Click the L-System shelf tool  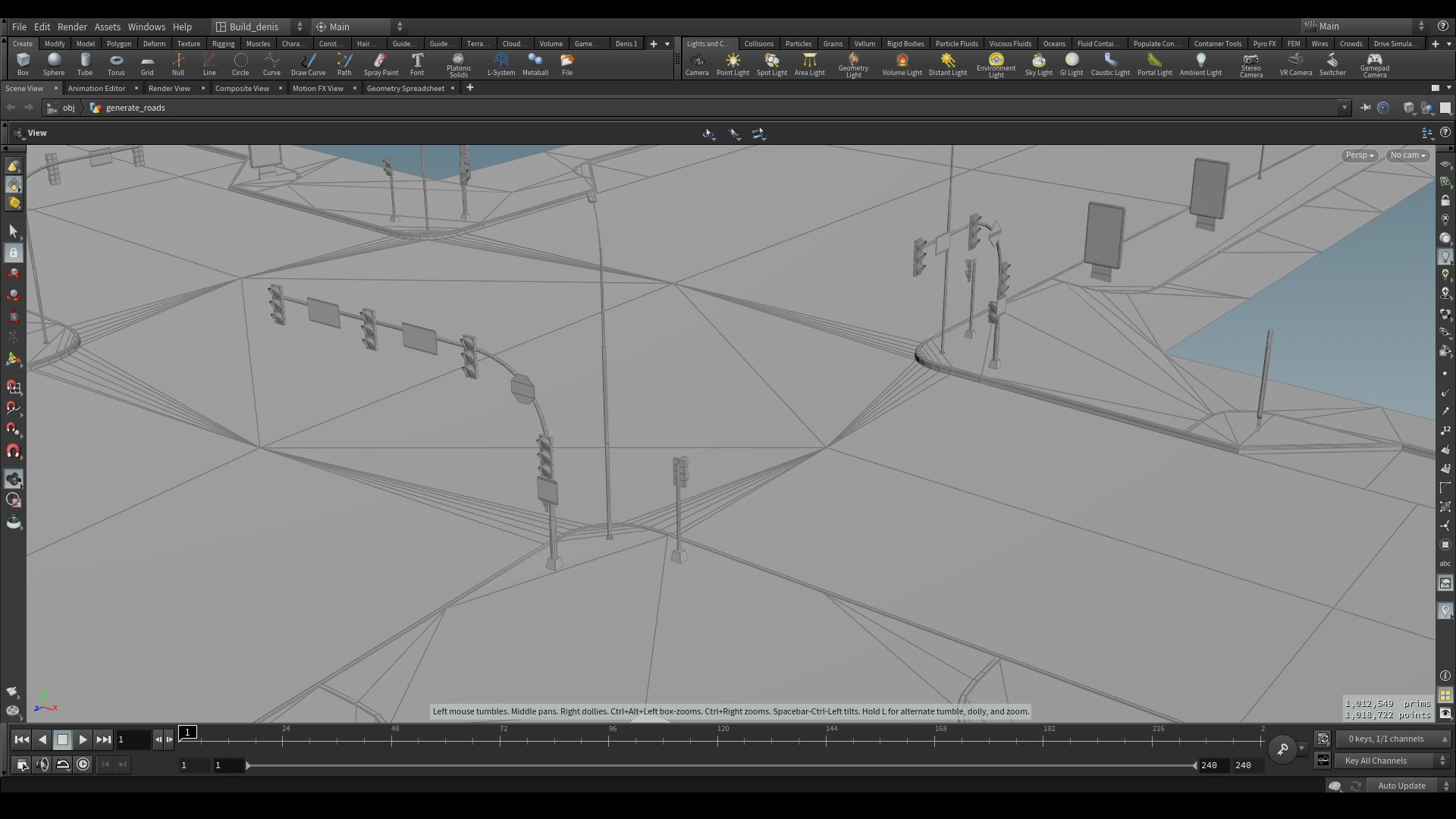click(x=501, y=64)
